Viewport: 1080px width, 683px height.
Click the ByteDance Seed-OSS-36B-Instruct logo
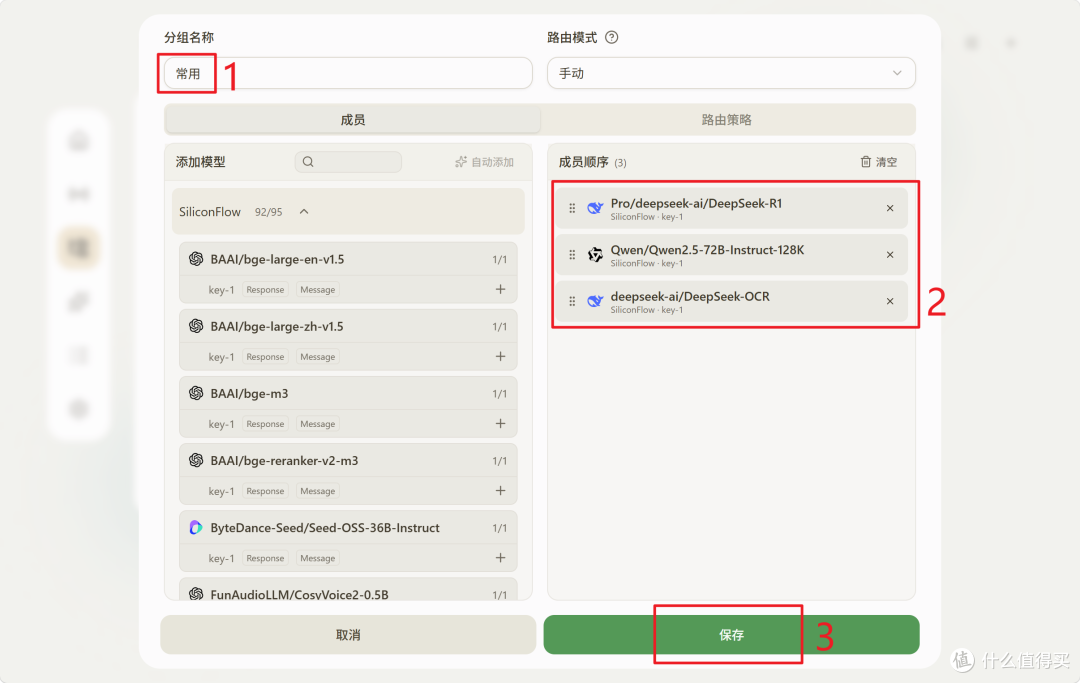tap(196, 527)
